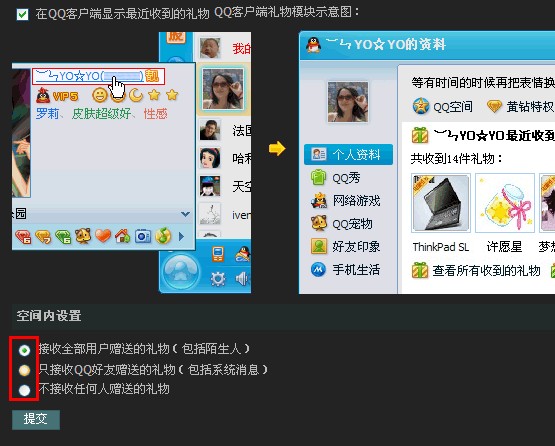Click the QQ pet bear icon in mini card
The width and height of the screenshot is (555, 446).
pos(83,236)
